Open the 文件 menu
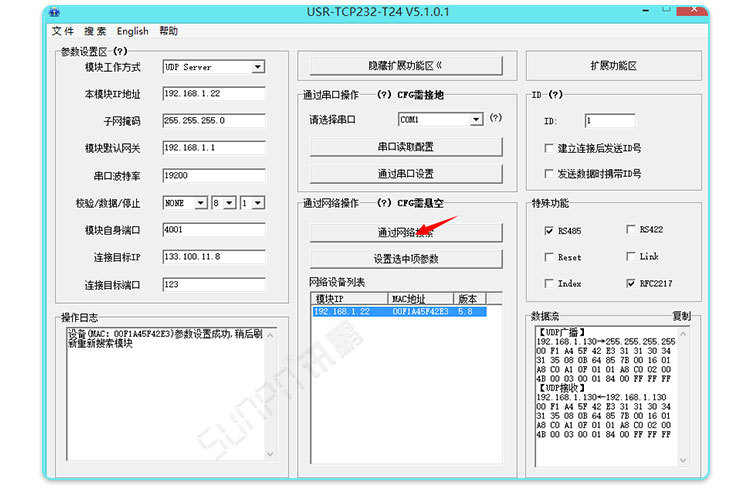The height and width of the screenshot is (498, 750). click(x=63, y=31)
